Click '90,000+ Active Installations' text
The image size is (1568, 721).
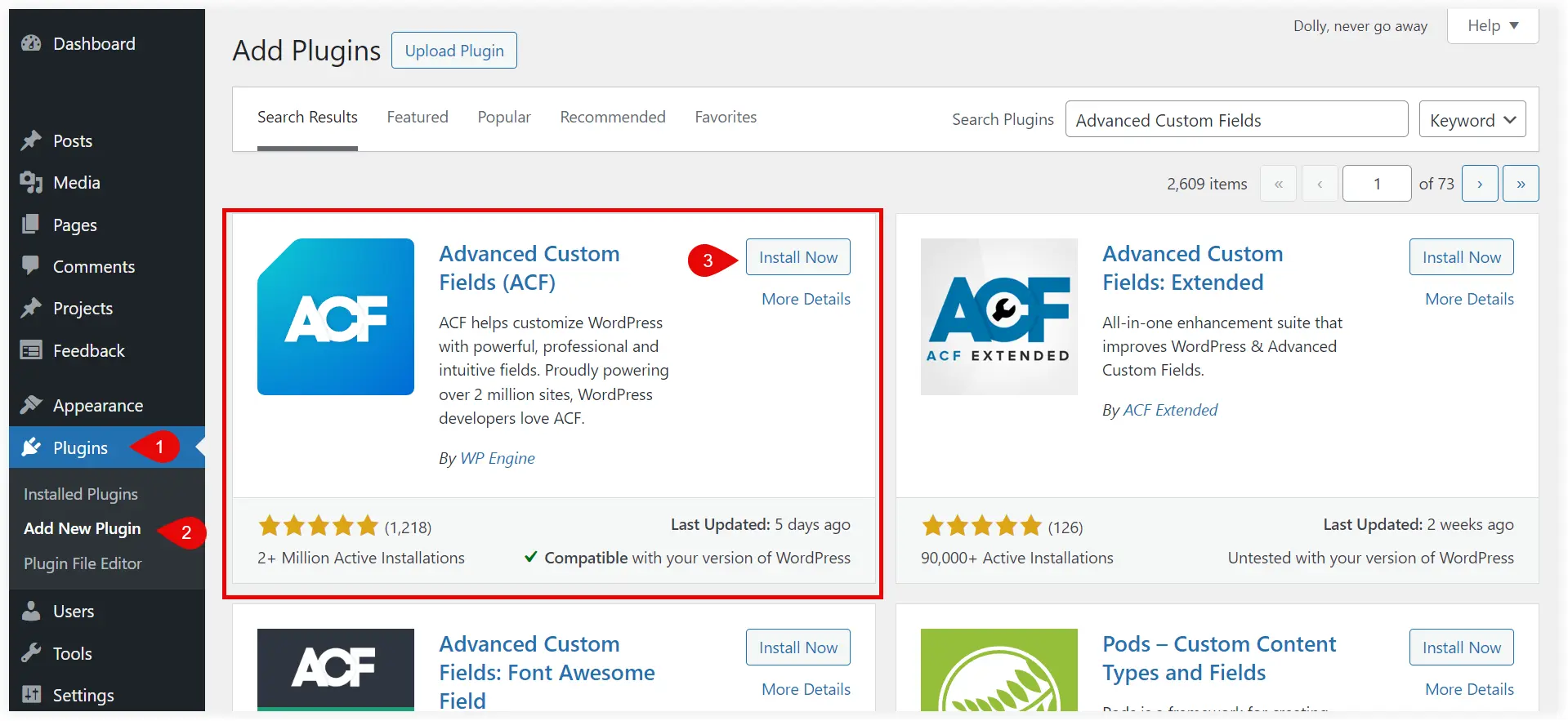tap(1017, 558)
